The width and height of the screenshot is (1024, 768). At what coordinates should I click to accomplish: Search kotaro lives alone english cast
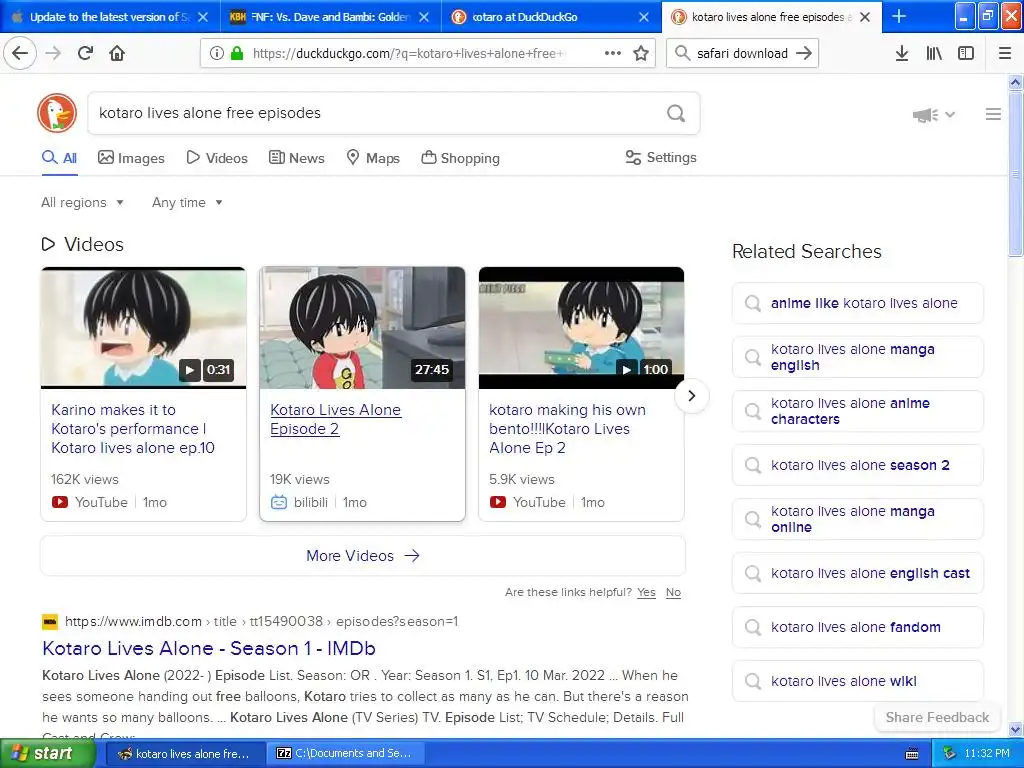(x=857, y=573)
